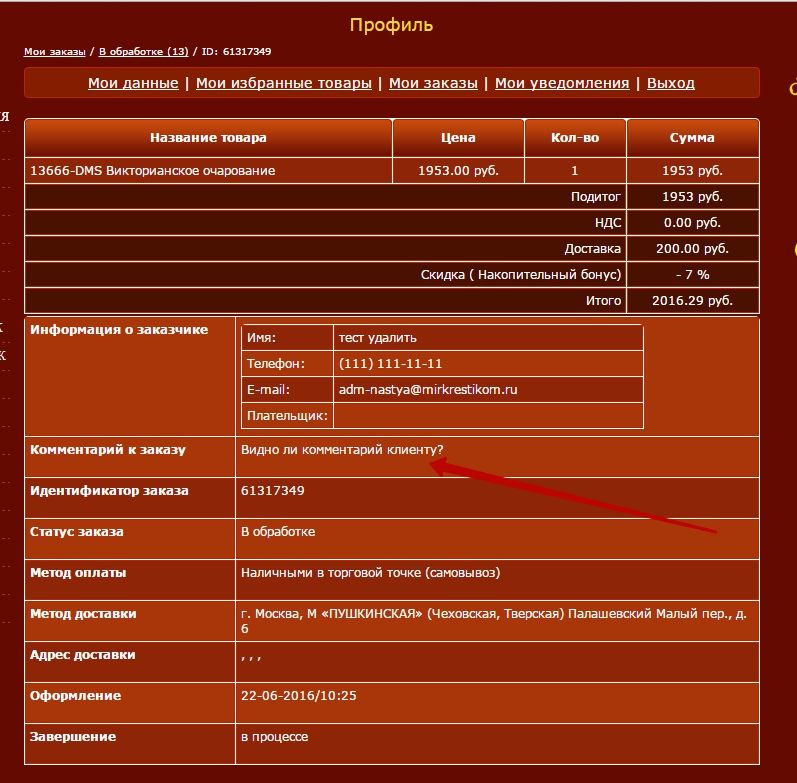Click the order comment text Видно ли комментарий клиенту
This screenshot has height=783, width=797.
(342, 450)
